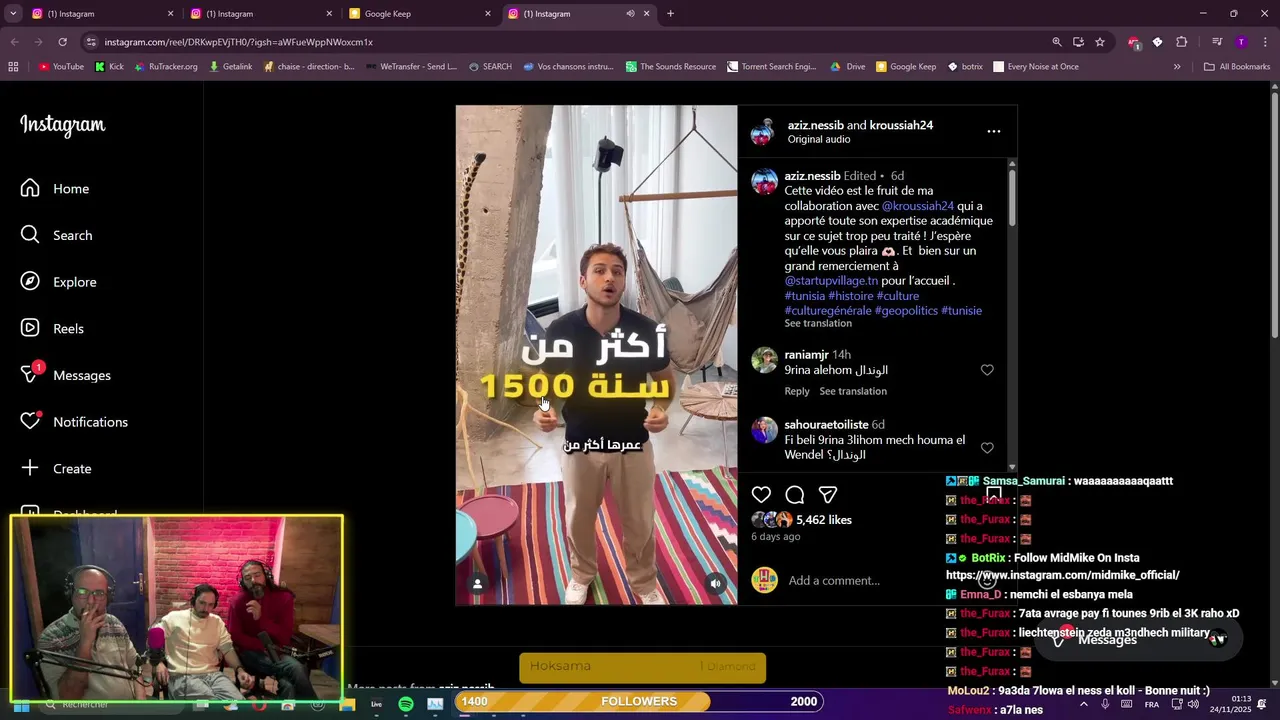
Task: Open Create in Instagram sidebar
Action: pyautogui.click(x=56, y=468)
